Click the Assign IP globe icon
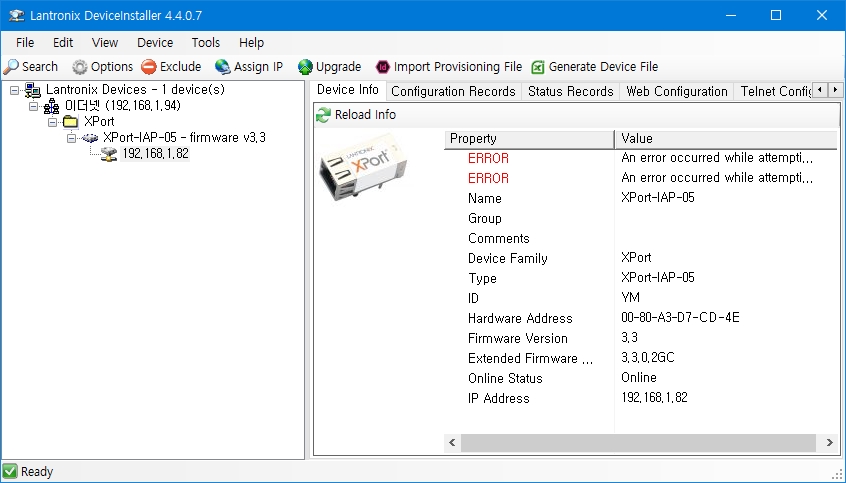This screenshot has width=846, height=483. 222,67
